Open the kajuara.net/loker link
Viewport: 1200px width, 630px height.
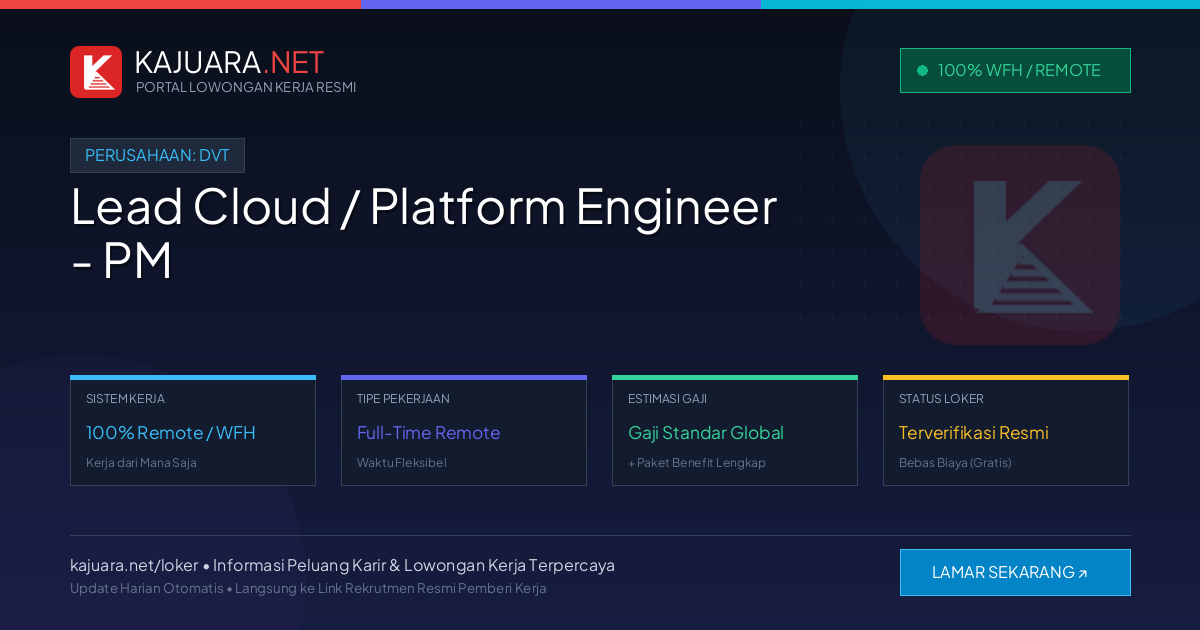(x=134, y=565)
